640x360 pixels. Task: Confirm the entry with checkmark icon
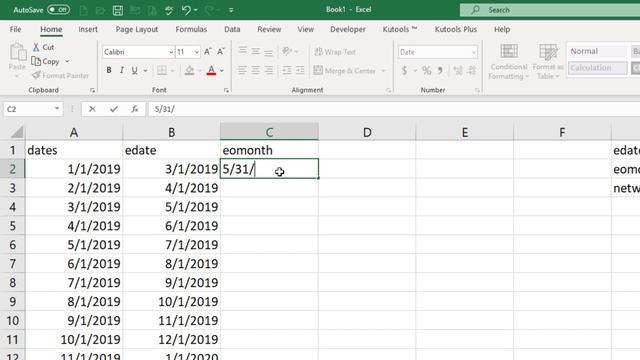tap(113, 109)
